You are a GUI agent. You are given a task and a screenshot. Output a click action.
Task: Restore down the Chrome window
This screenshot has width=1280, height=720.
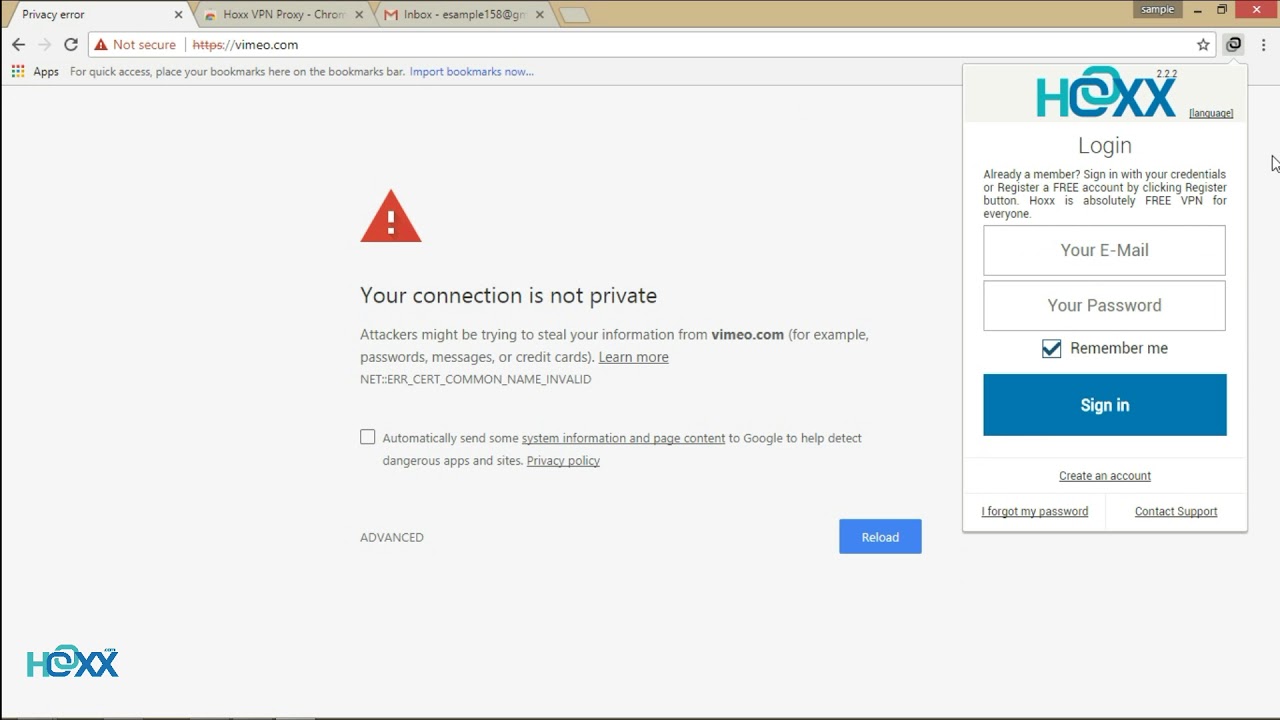tap(1221, 10)
